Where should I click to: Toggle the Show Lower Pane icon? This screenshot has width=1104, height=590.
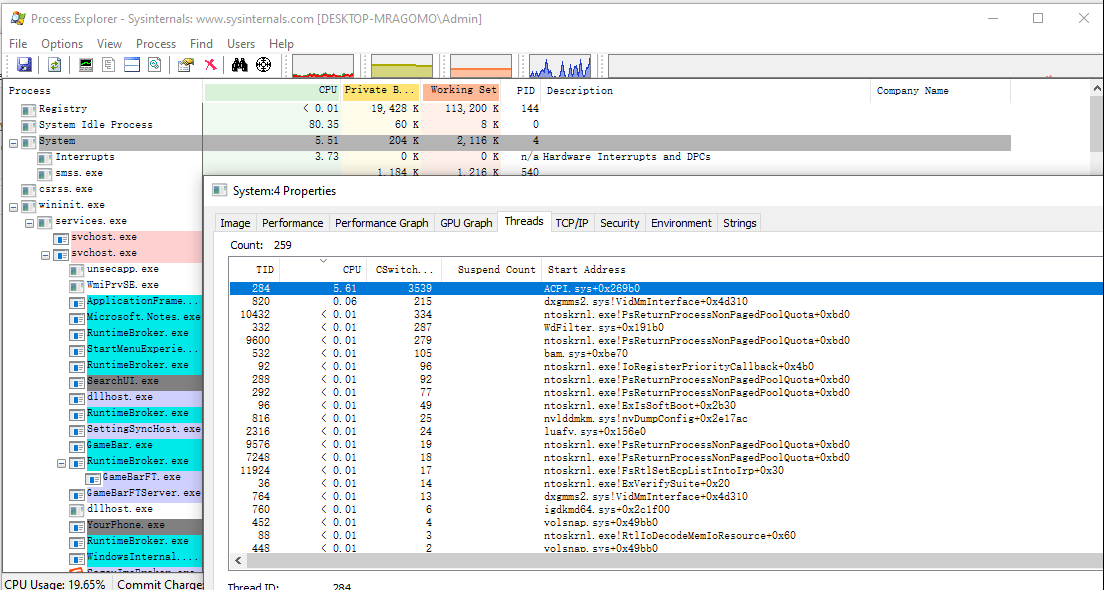click(132, 65)
